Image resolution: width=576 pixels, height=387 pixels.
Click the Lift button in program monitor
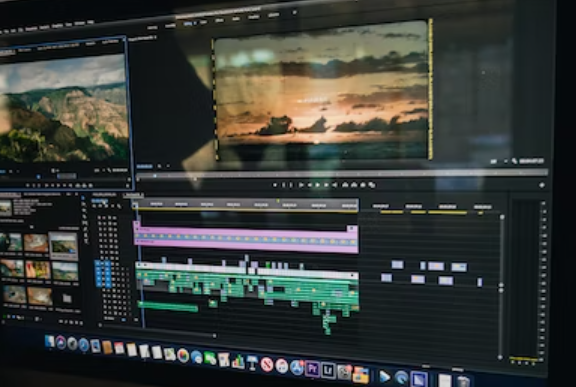[345, 185]
